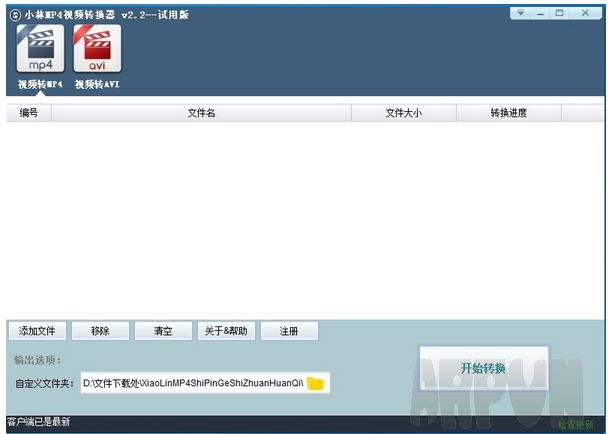Click the 视频转AVI label text

[97, 84]
